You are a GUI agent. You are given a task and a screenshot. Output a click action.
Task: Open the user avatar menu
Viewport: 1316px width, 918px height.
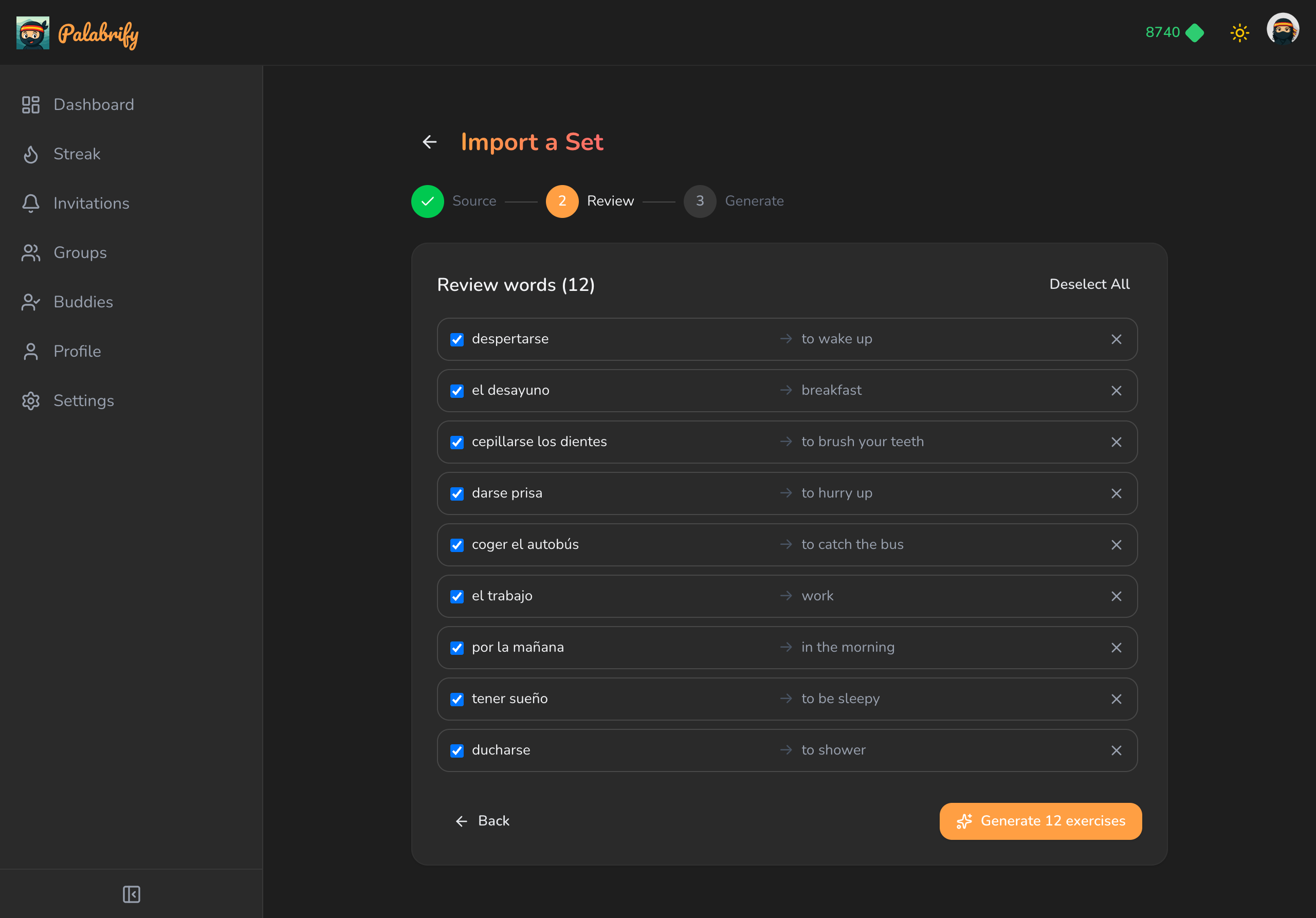tap(1283, 29)
